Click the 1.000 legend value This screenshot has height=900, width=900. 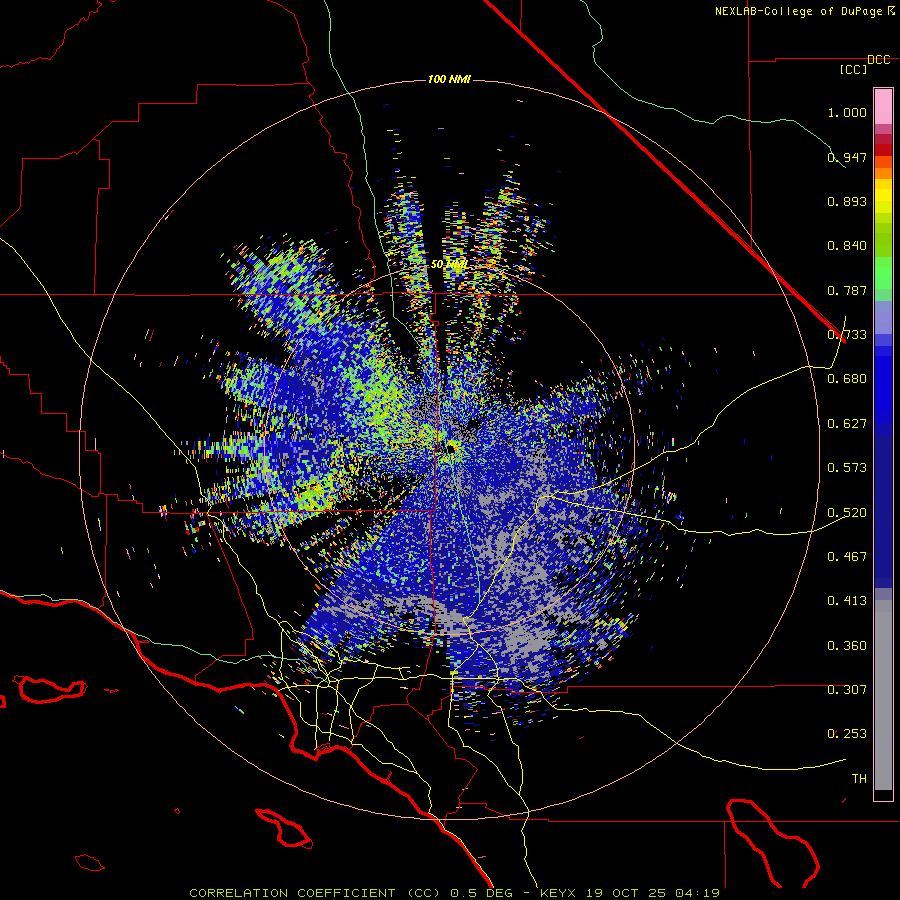847,112
